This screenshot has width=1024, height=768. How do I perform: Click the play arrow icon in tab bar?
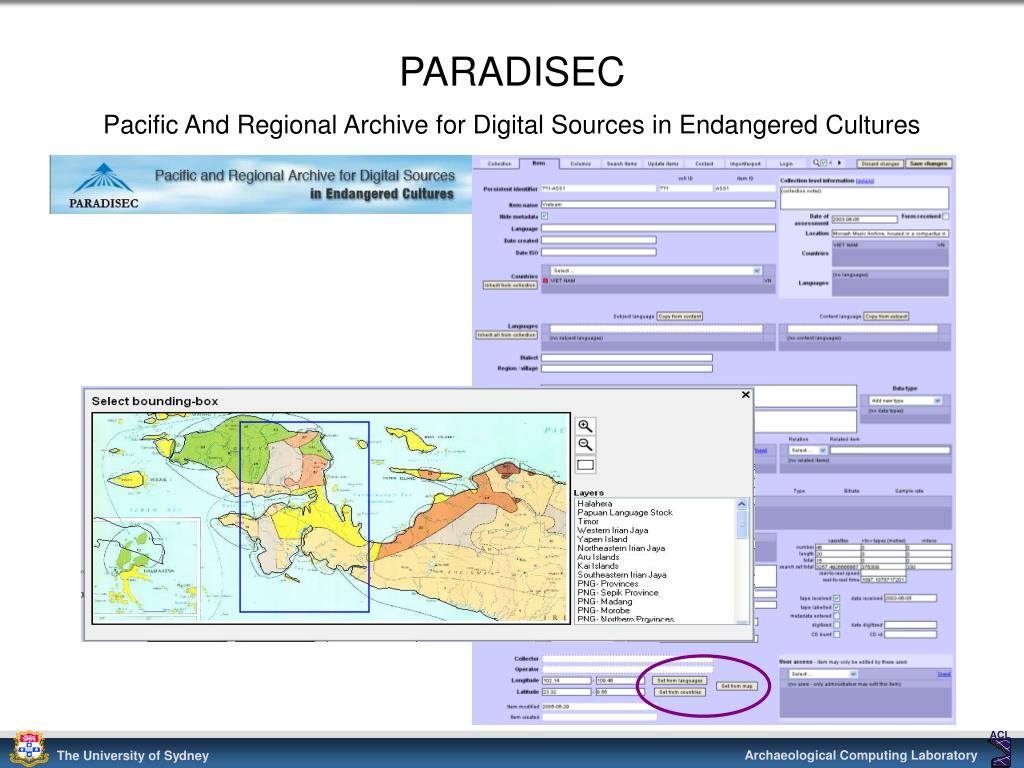click(839, 163)
